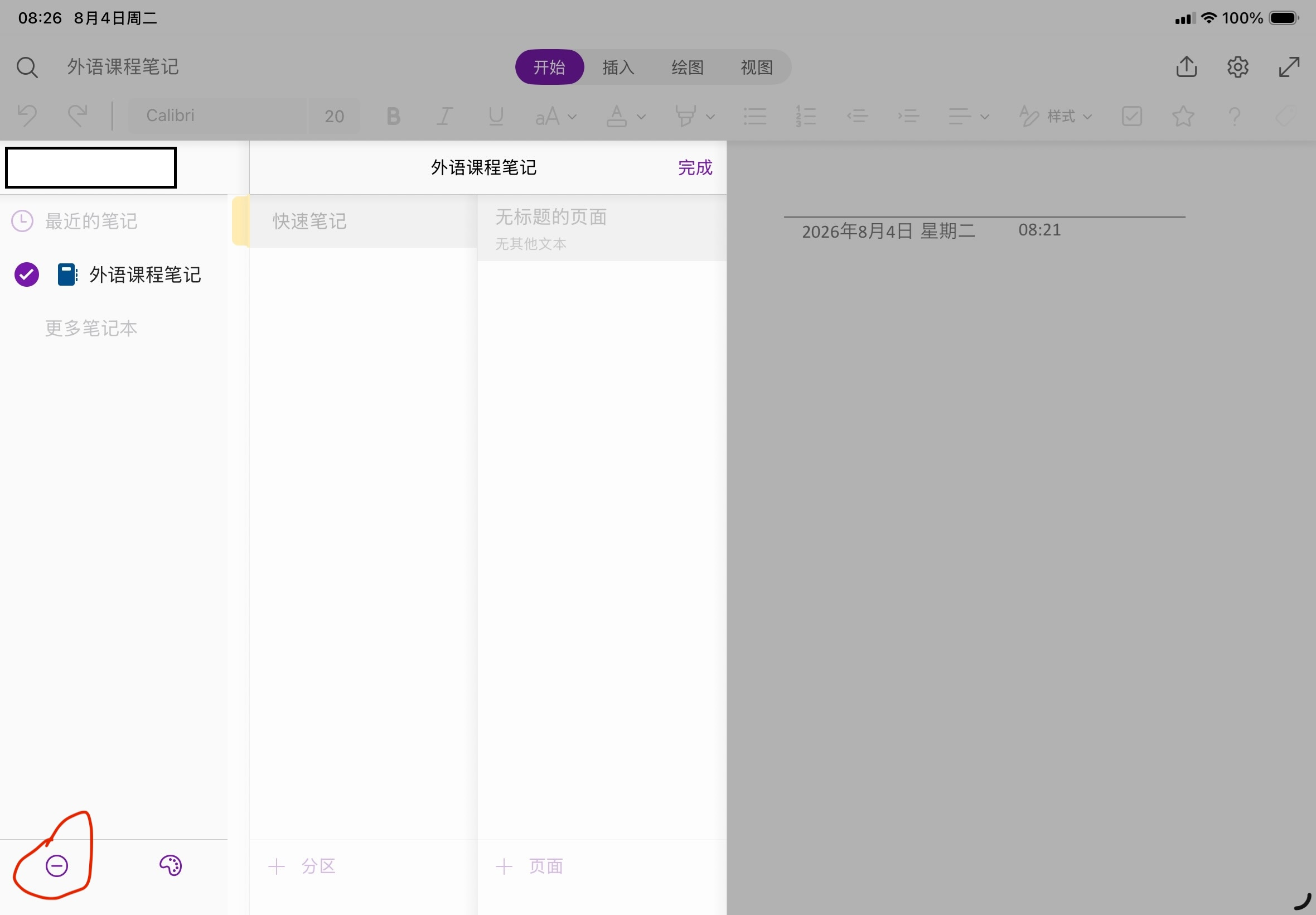
Task: Insert a numbered list
Action: click(806, 117)
